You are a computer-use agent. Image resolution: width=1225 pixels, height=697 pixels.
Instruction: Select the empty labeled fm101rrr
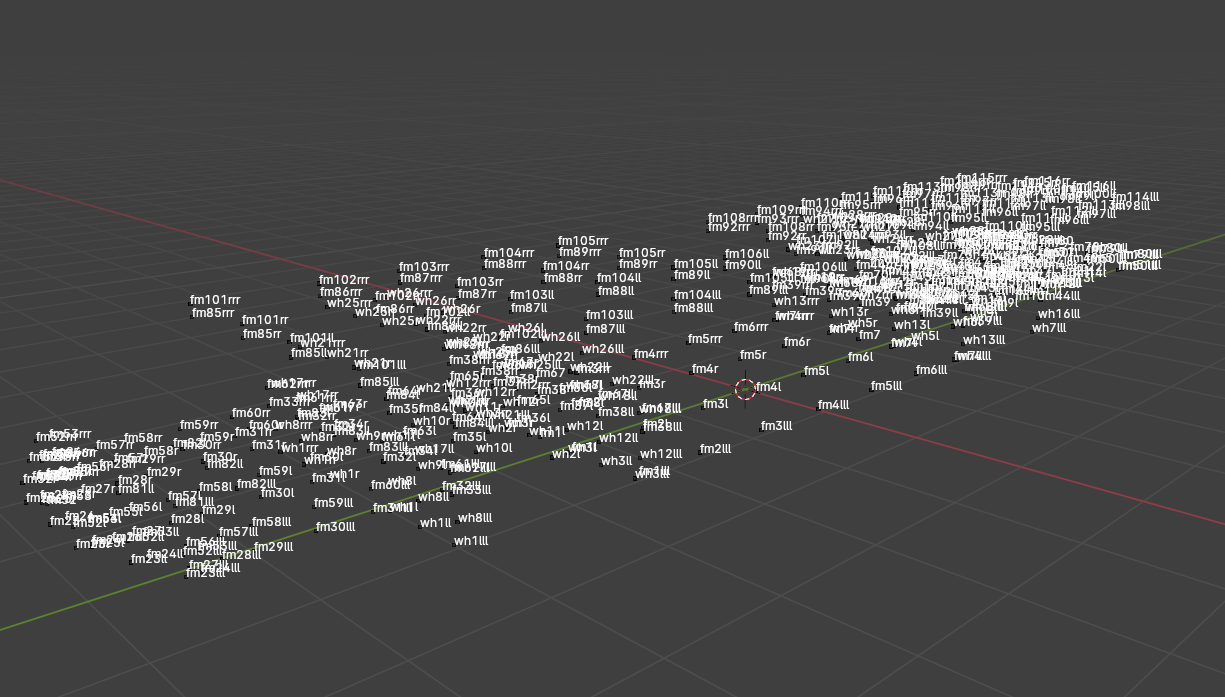[x=216, y=300]
